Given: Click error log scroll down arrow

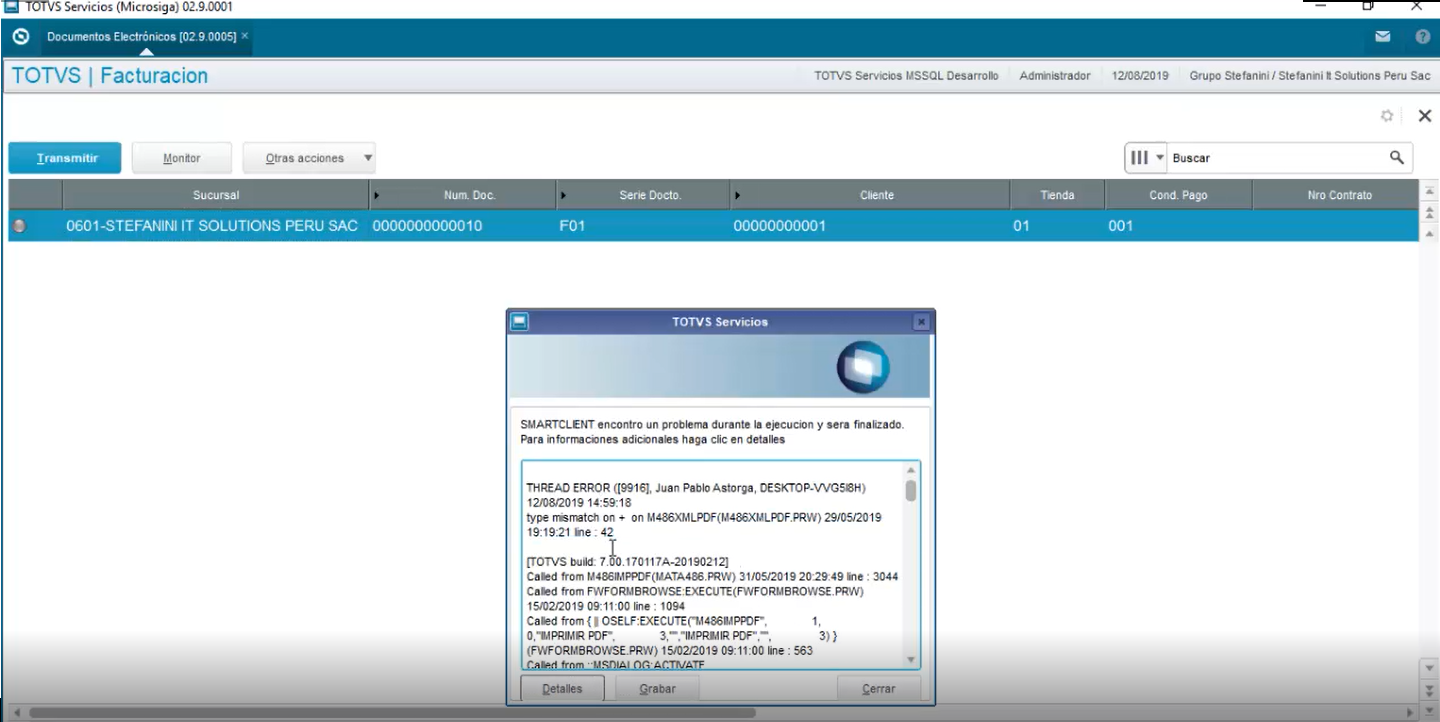Looking at the screenshot, I should tap(910, 660).
